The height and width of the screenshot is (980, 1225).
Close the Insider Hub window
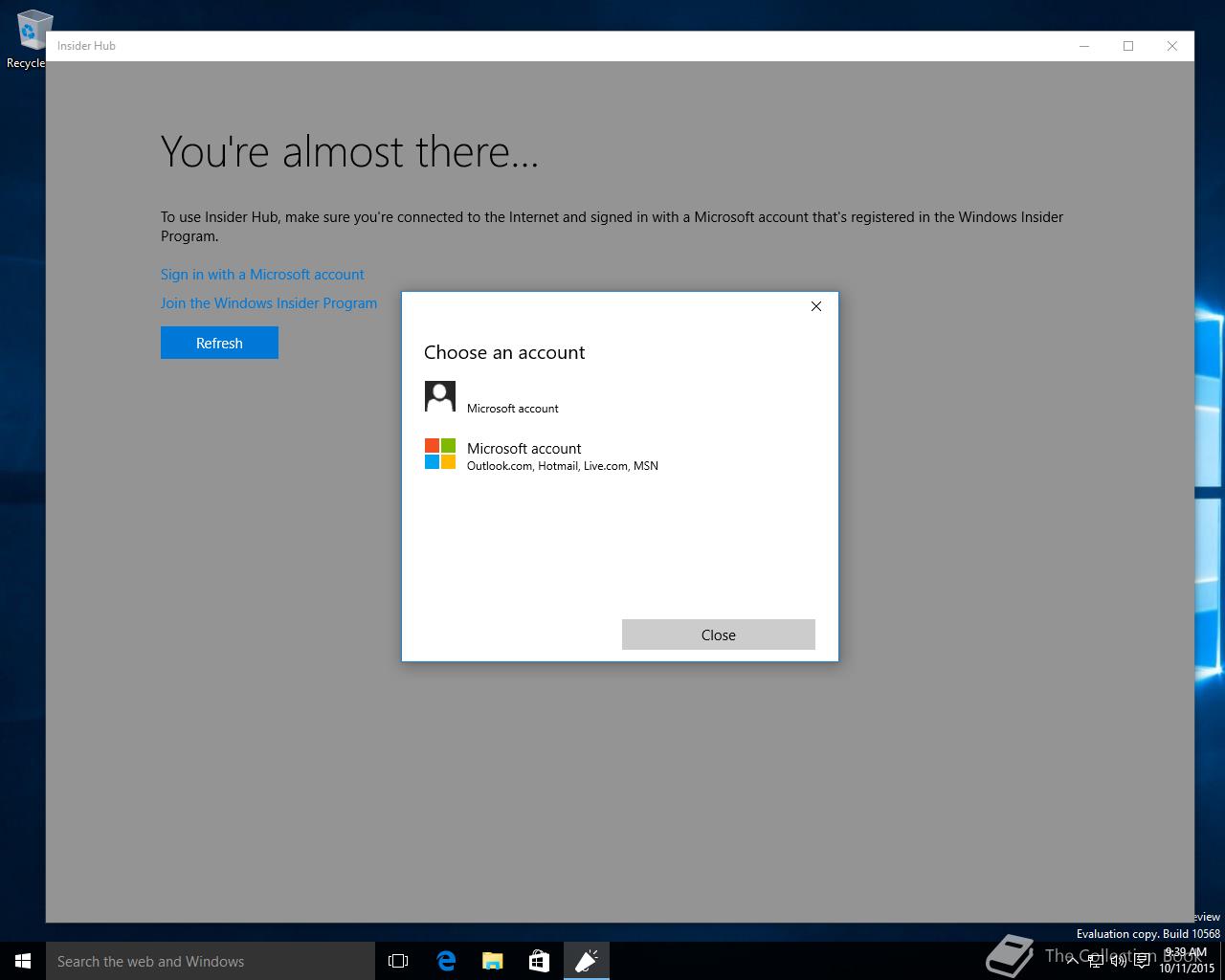(1172, 46)
